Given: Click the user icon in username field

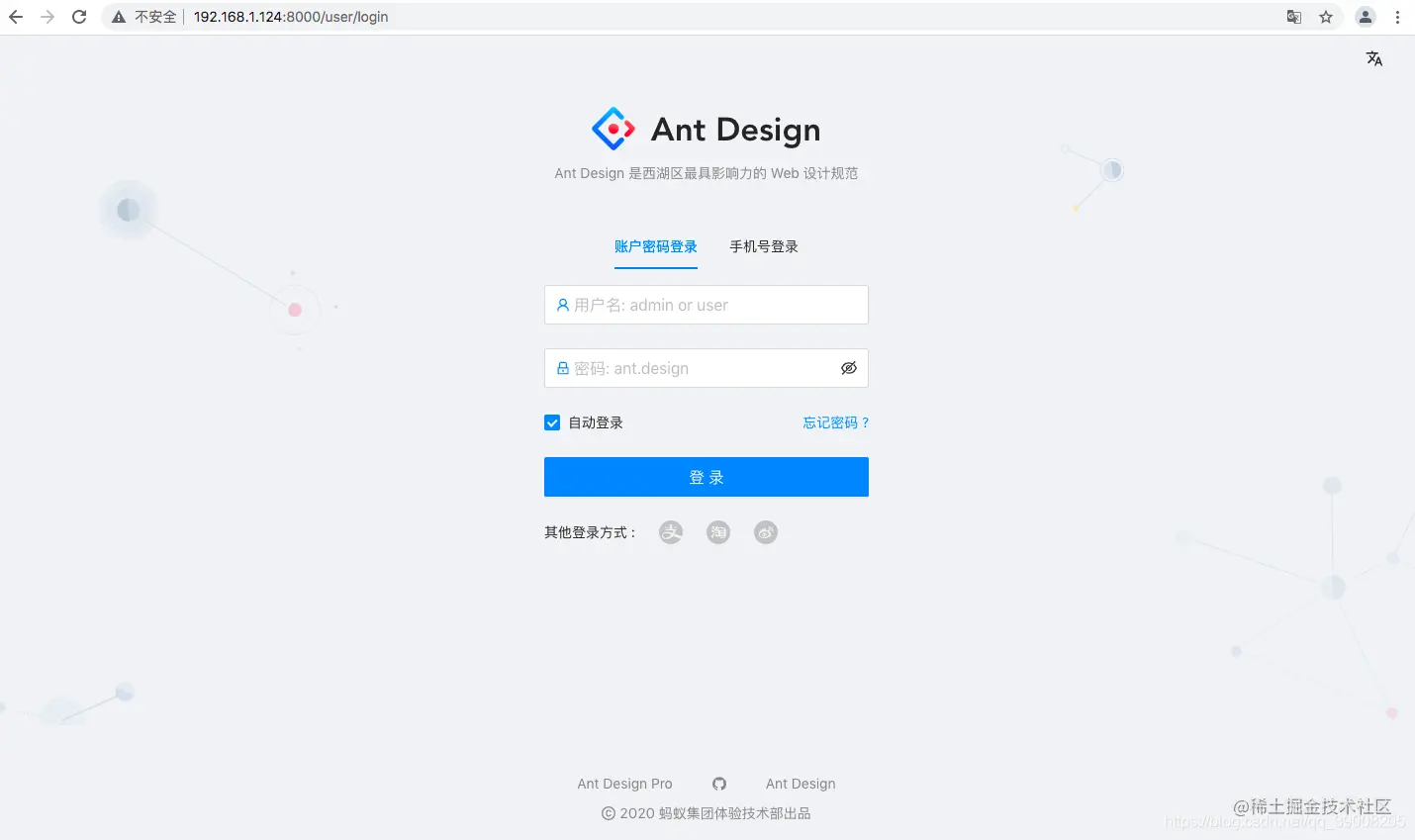Looking at the screenshot, I should click(x=561, y=304).
